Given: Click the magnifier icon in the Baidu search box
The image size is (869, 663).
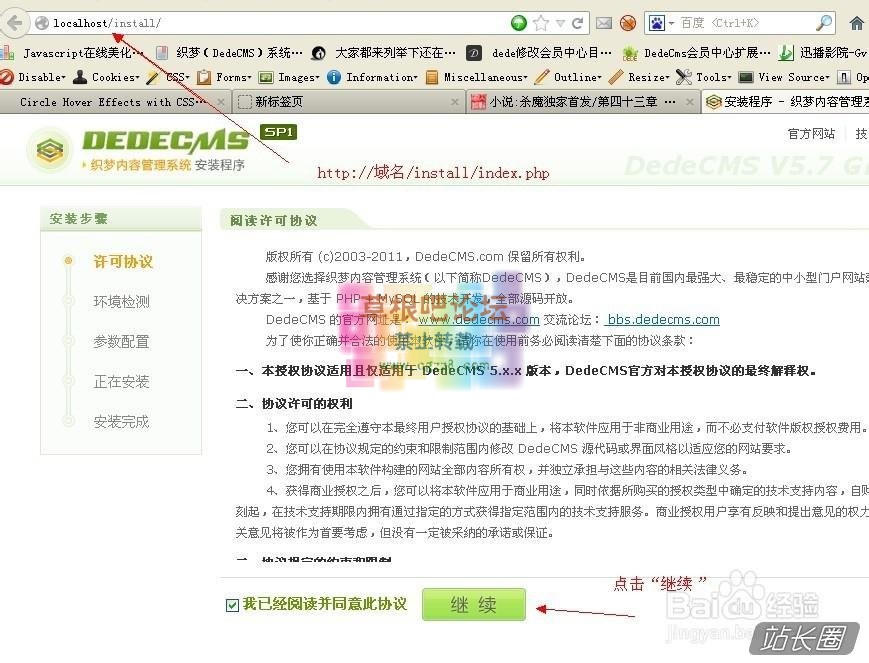Looking at the screenshot, I should click(x=825, y=22).
